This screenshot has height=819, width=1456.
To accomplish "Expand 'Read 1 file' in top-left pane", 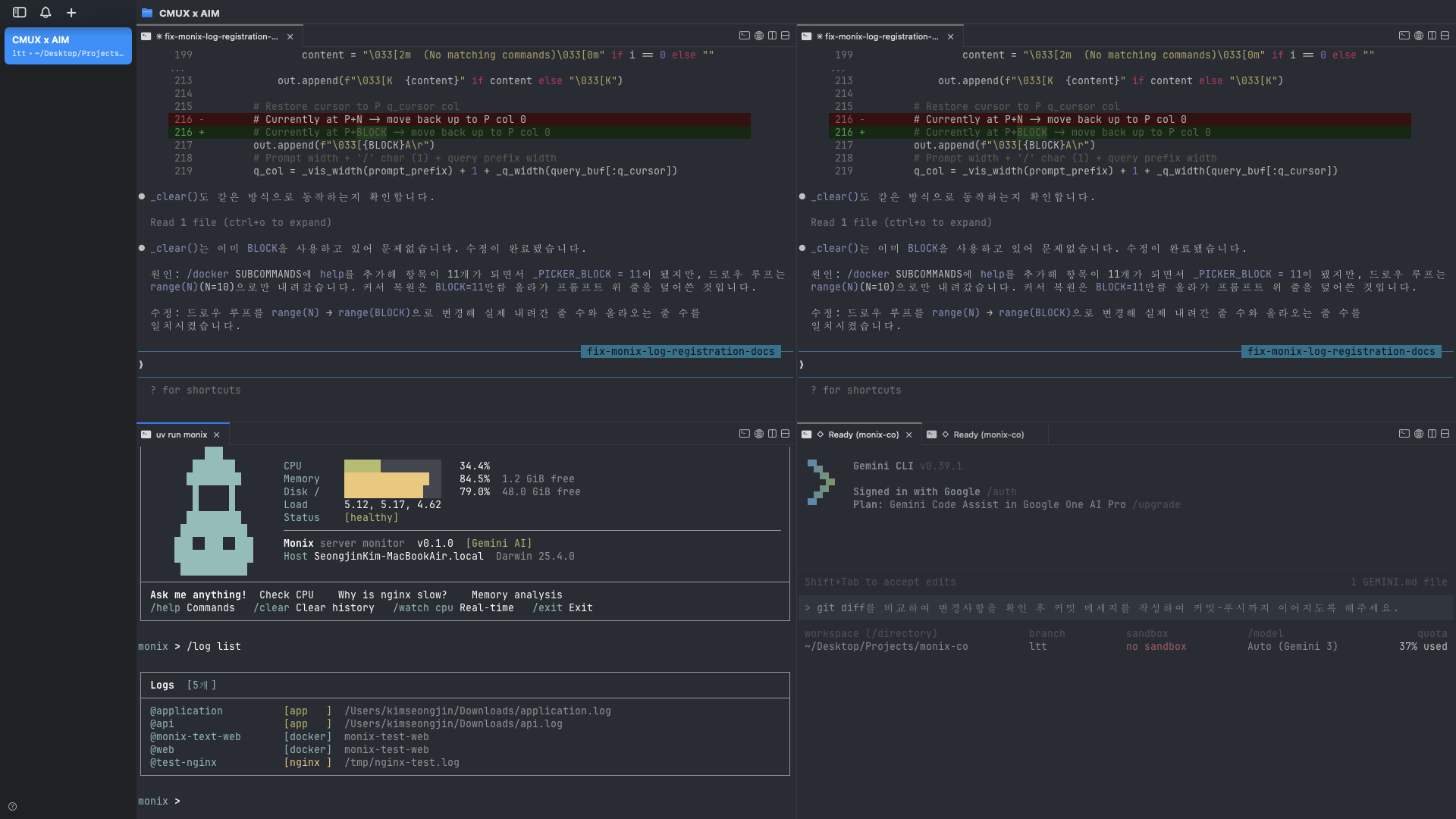I will [240, 223].
